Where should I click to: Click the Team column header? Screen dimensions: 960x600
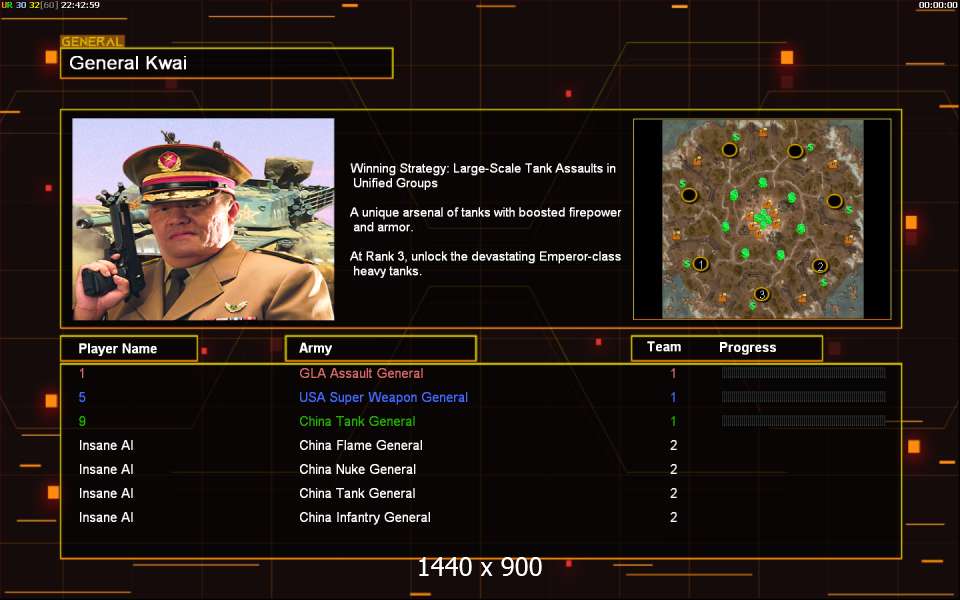(x=664, y=347)
